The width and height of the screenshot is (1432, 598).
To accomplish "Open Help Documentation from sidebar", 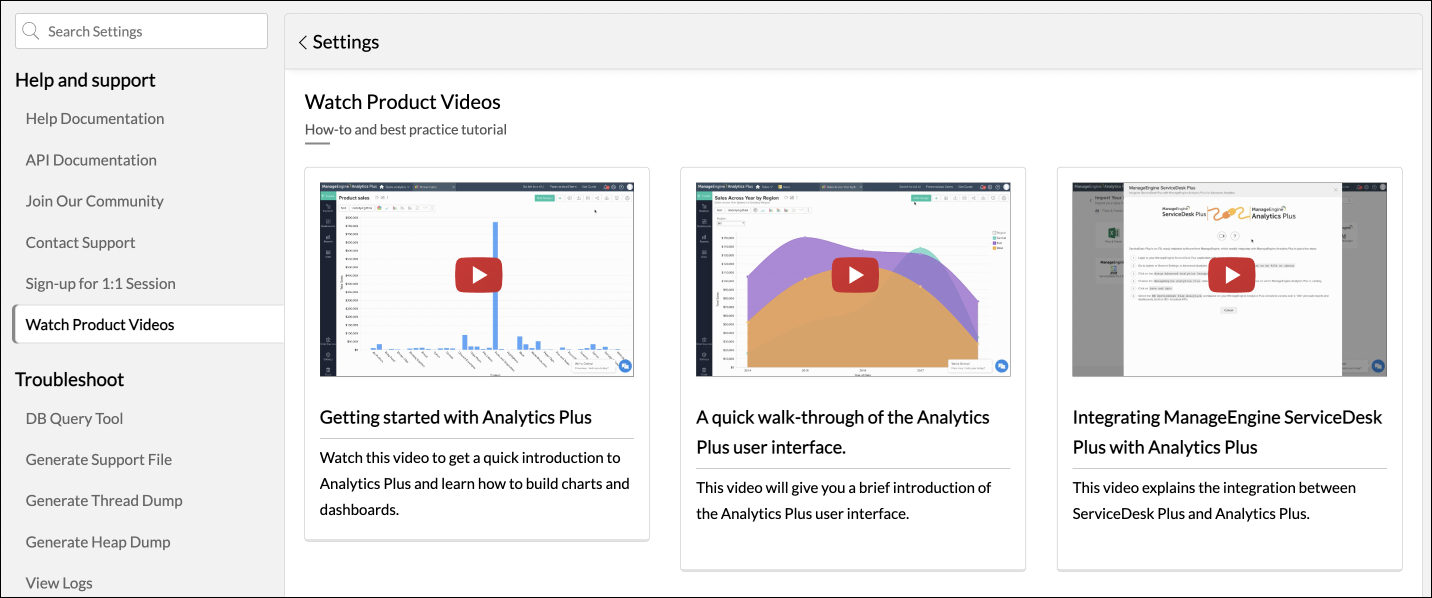I will point(95,118).
